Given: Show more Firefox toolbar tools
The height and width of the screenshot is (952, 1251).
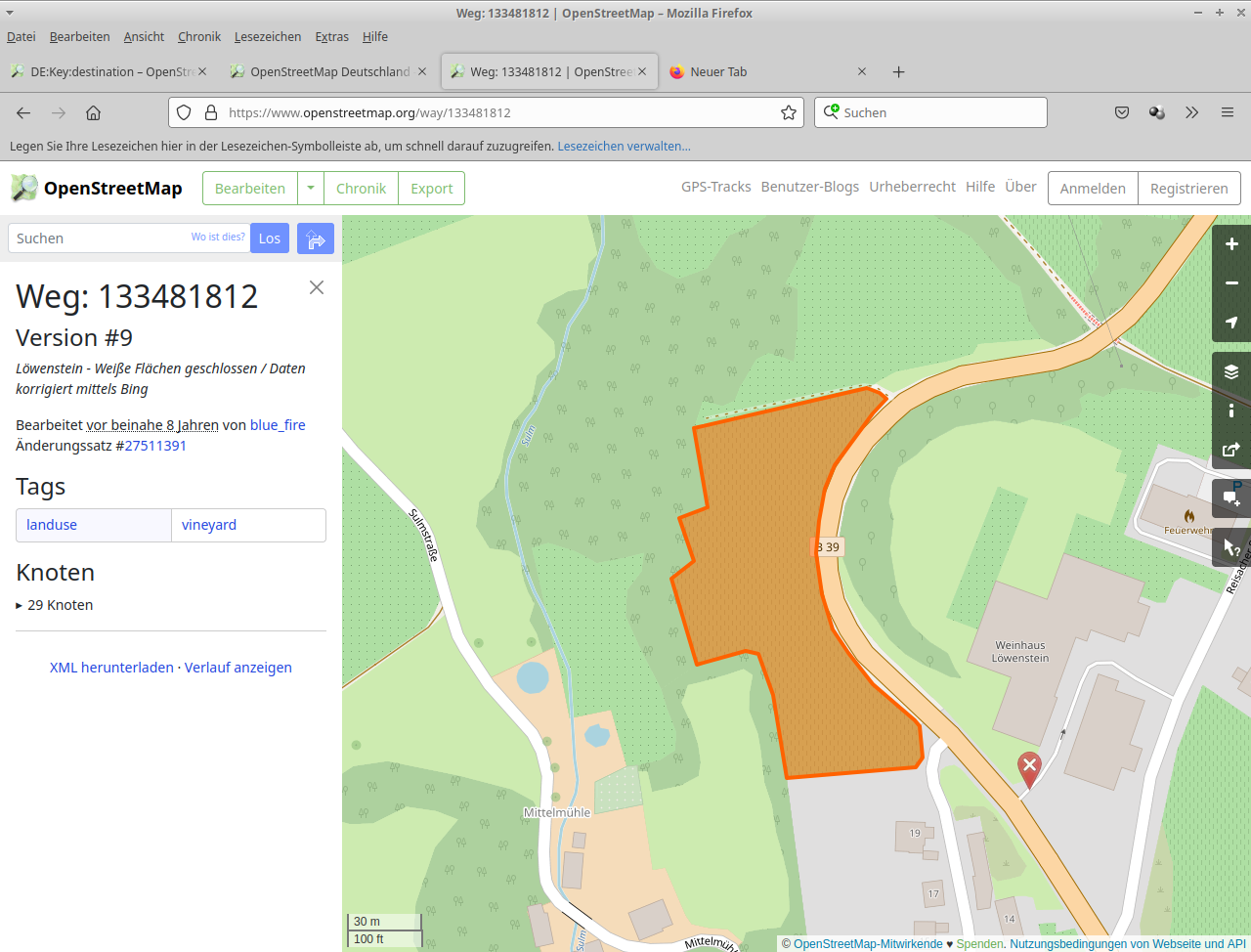Looking at the screenshot, I should click(x=1191, y=112).
